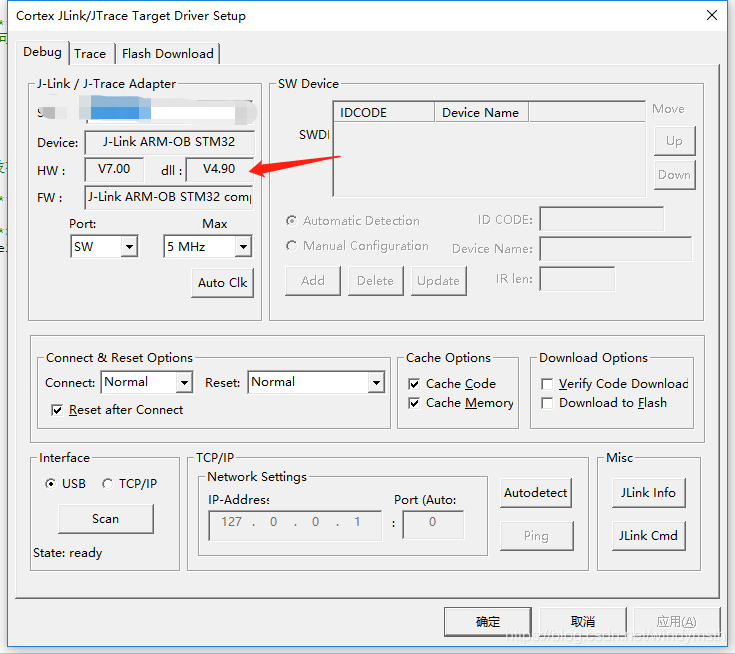The image size is (735, 654).
Task: Click the Move Down button
Action: 675,175
